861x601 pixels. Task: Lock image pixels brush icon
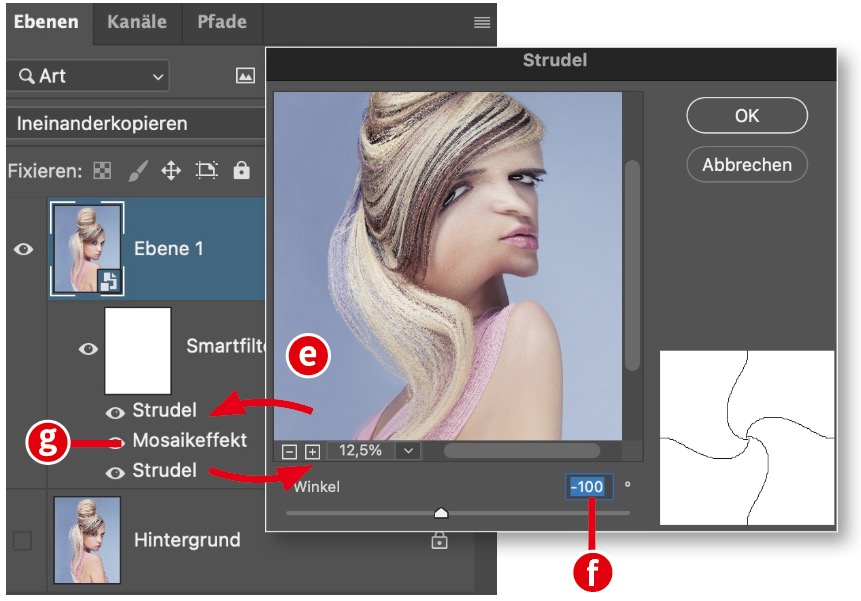click(138, 171)
